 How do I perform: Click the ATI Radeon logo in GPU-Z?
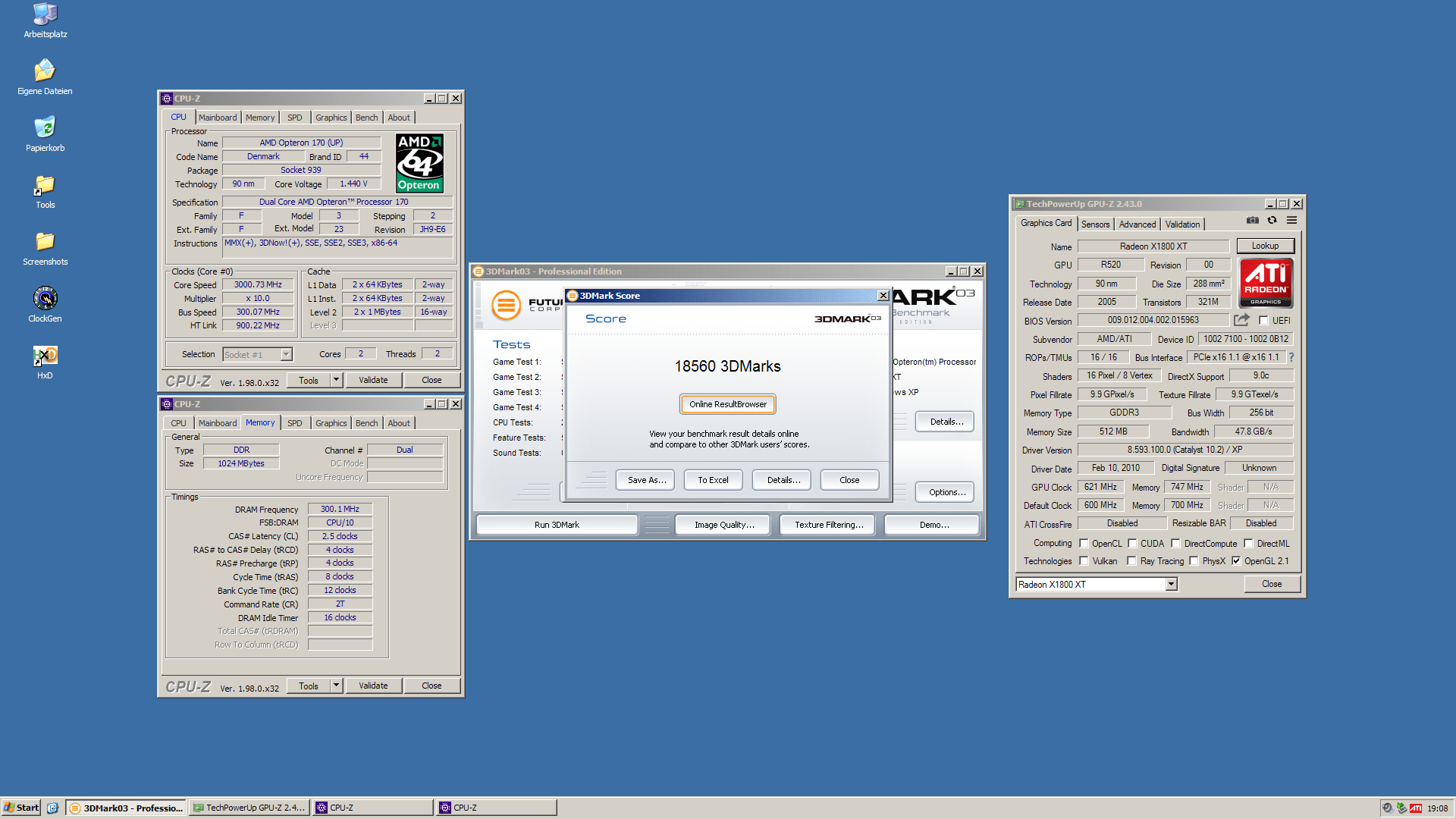pyautogui.click(x=1265, y=283)
